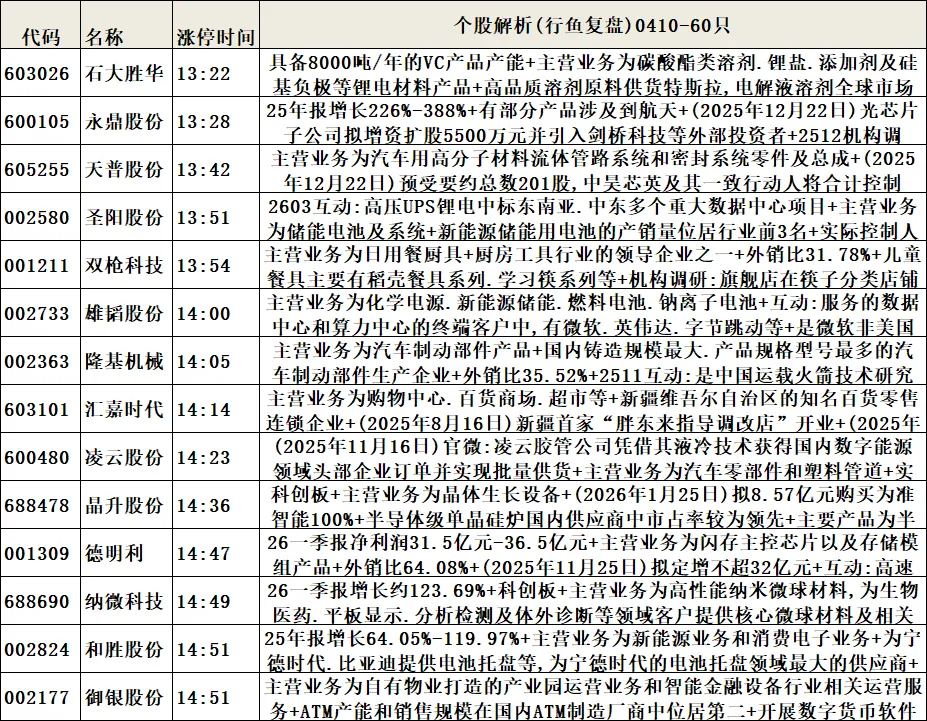927x721 pixels.
Task: Select stock name 石大胜华
Action: 124,73
